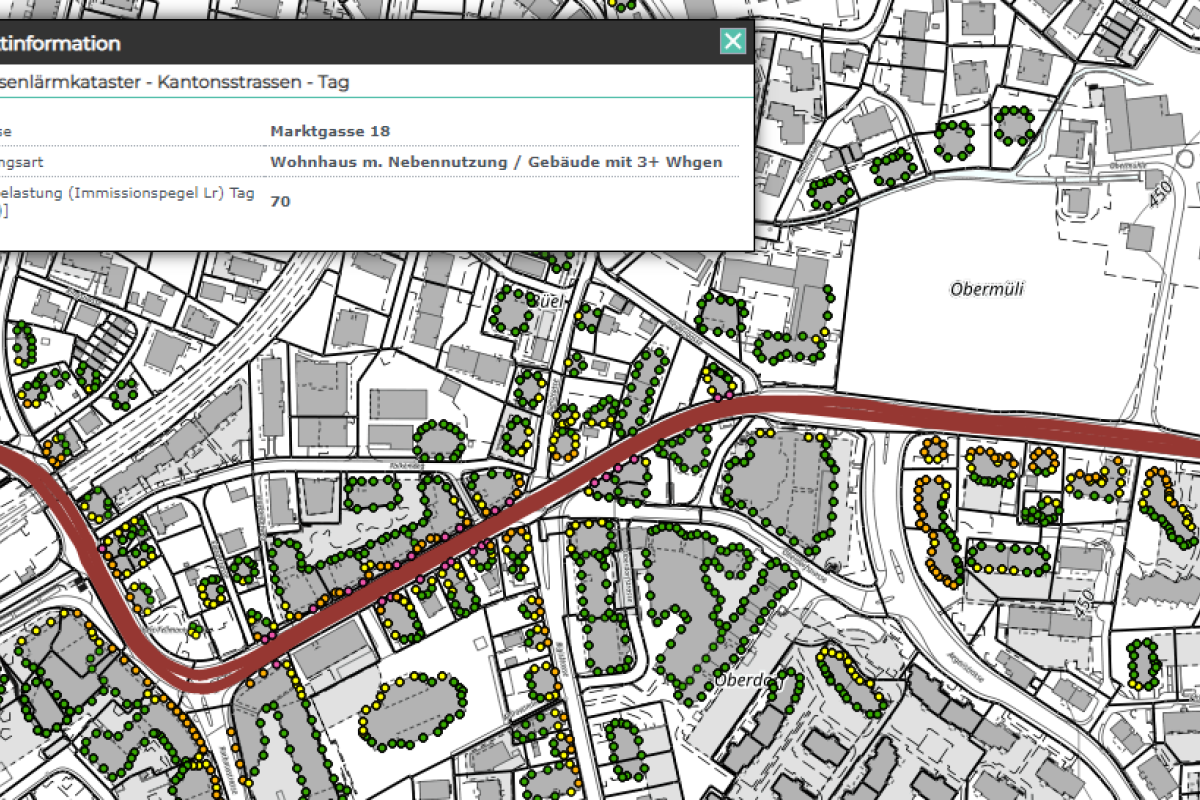Click the address value 'Marktgasse 18'
This screenshot has height=800, width=1200.
point(330,131)
